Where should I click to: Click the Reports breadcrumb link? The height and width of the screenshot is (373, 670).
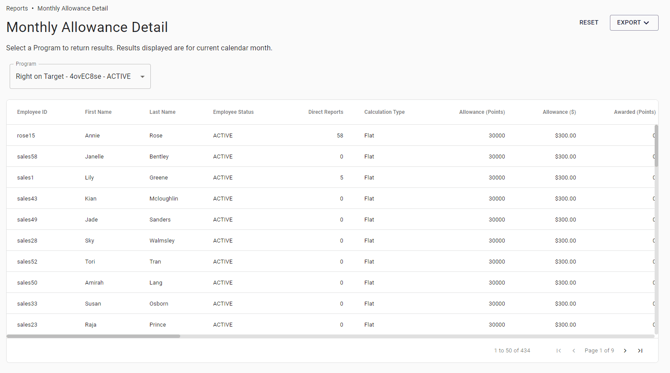(17, 8)
